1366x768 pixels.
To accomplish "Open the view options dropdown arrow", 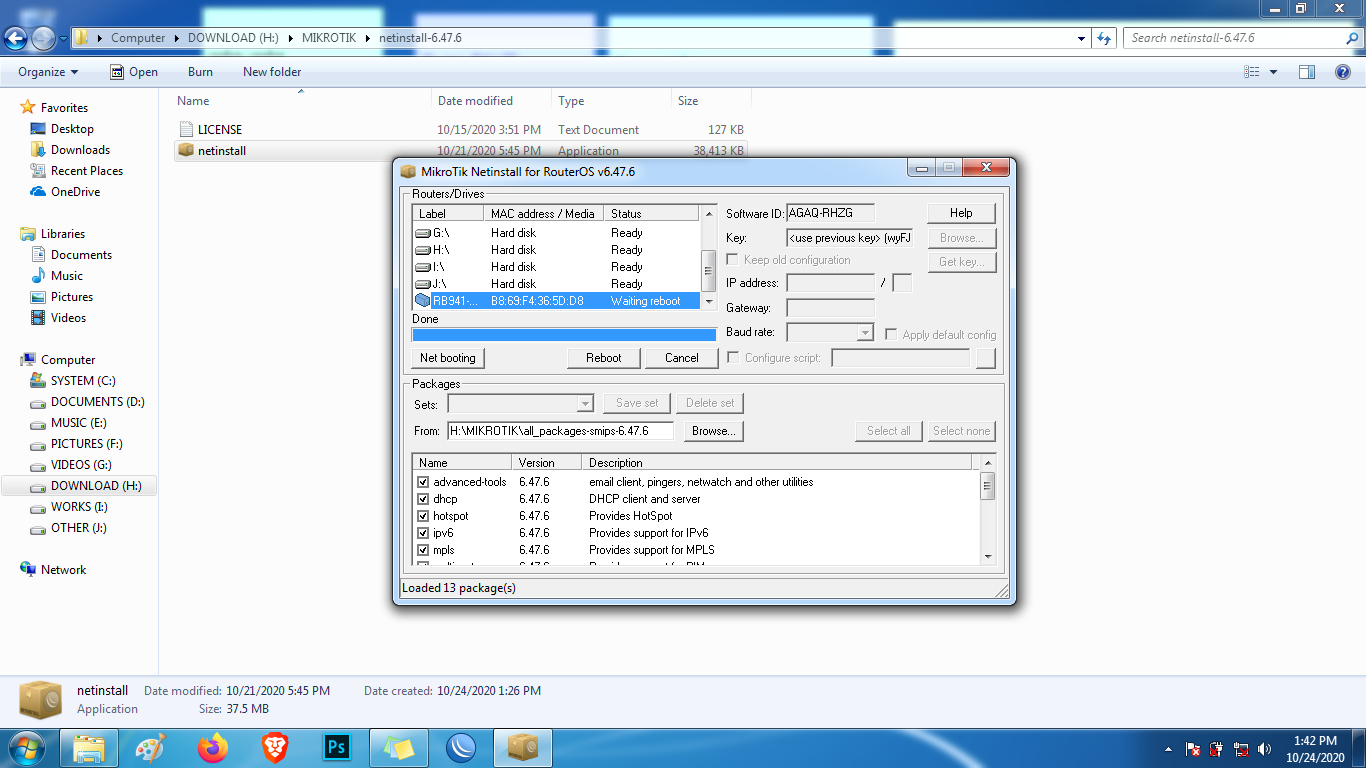I will point(1273,72).
